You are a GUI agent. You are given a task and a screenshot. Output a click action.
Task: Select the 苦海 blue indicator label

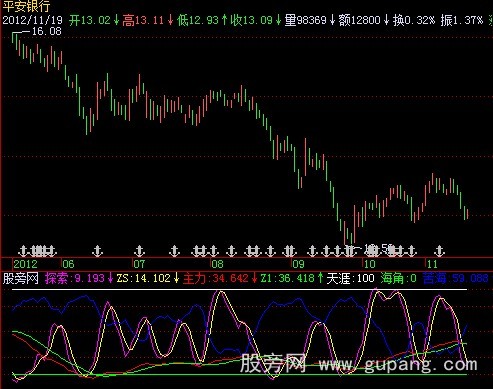(x=434, y=278)
